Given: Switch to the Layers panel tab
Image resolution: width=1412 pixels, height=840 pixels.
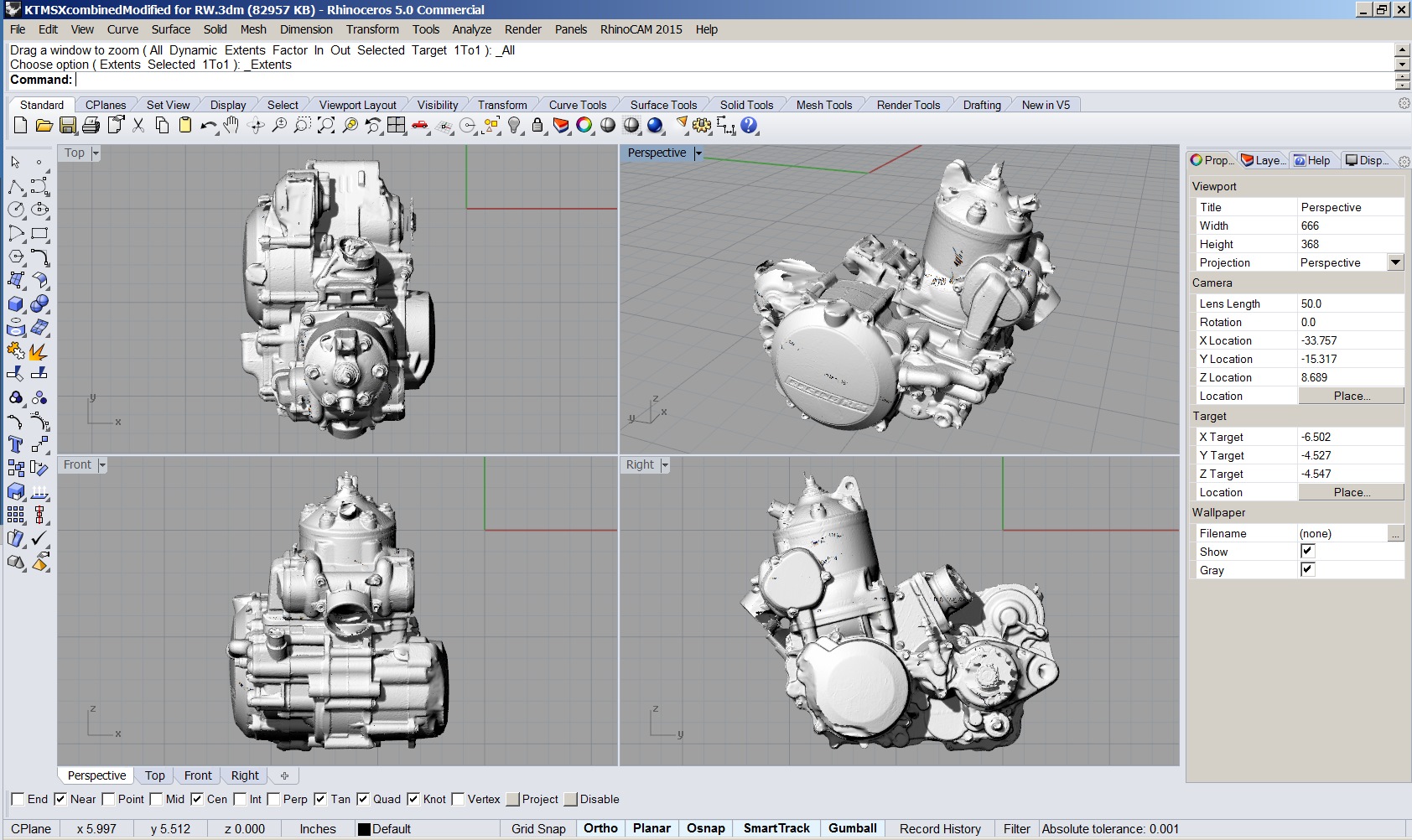Looking at the screenshot, I should click(1263, 160).
